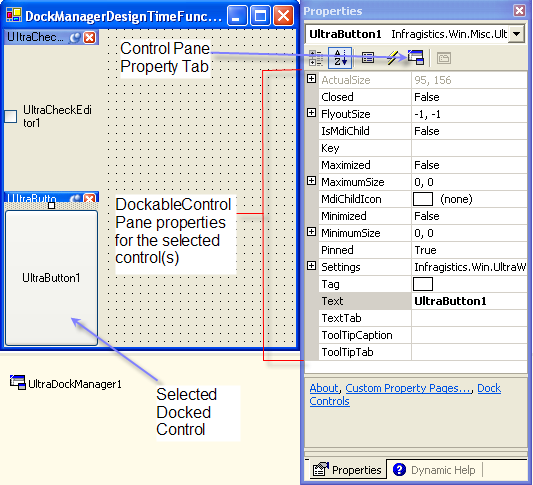
Task: Close the DockManagerDesignTimeFunc form window
Action: point(283,16)
